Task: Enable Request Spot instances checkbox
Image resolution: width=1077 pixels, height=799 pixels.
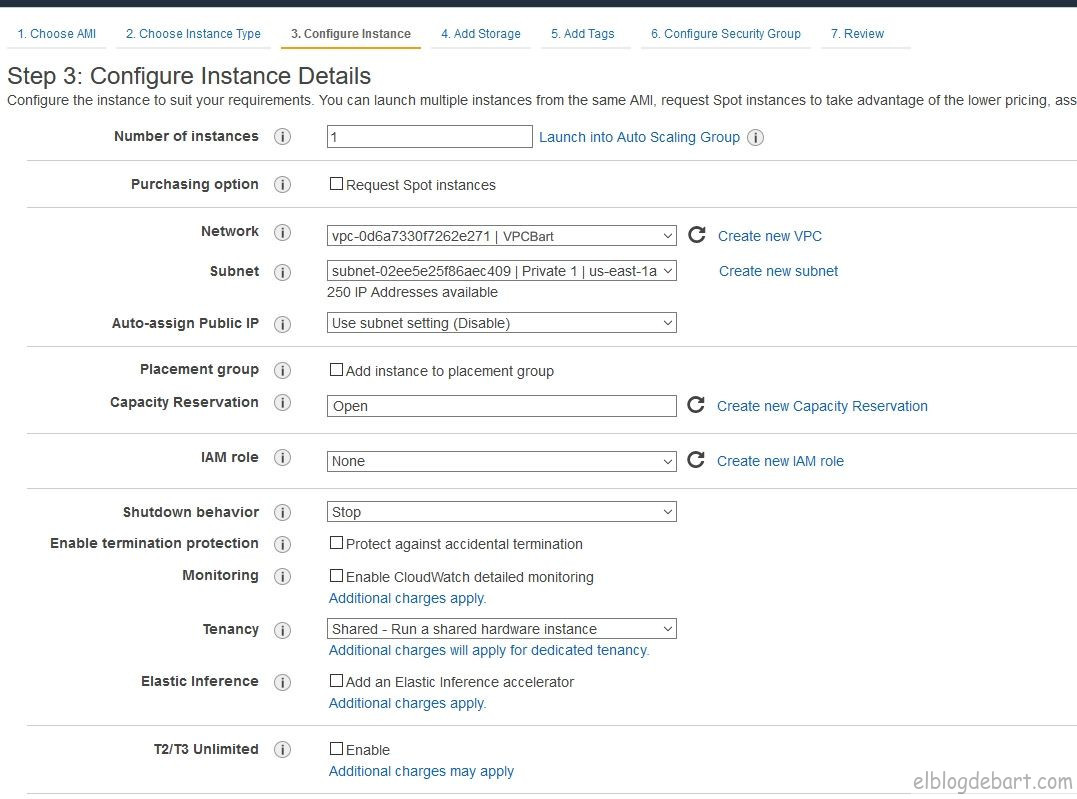Action: click(337, 184)
